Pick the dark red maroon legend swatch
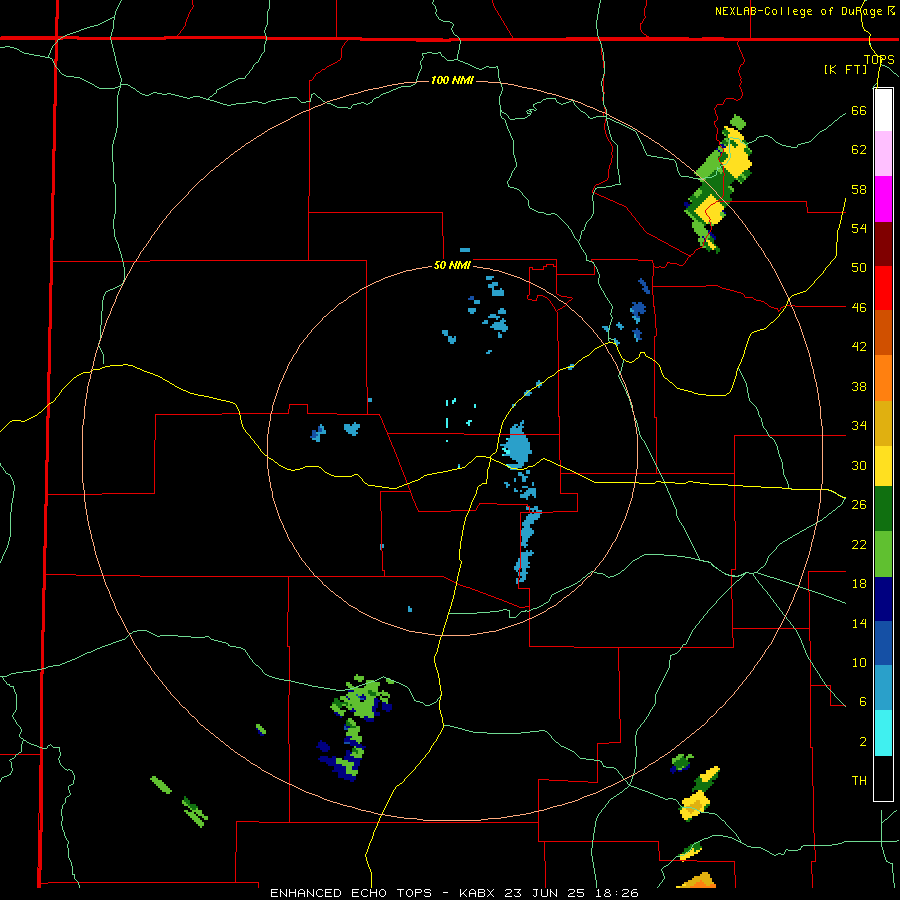 pyautogui.click(x=883, y=244)
